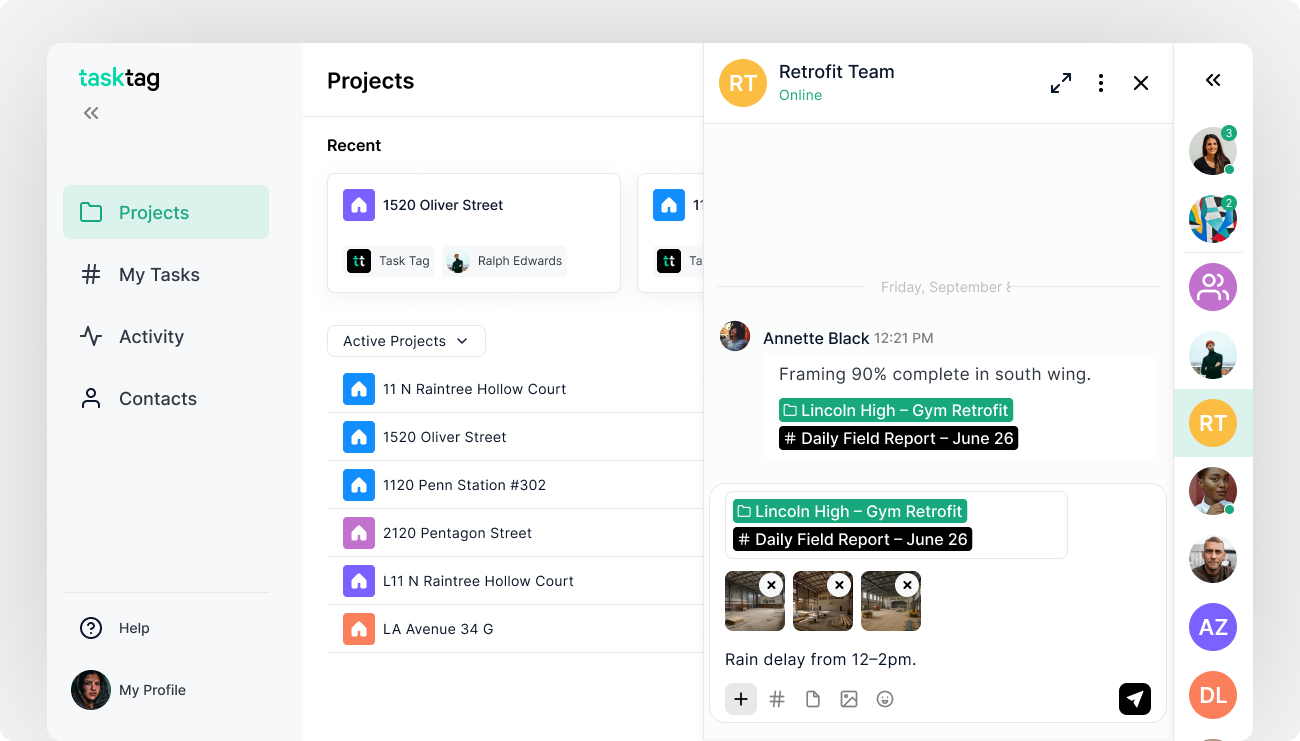Viewport: 1300px width, 741px height.
Task: Click the file attachment icon in composer
Action: [x=813, y=699]
